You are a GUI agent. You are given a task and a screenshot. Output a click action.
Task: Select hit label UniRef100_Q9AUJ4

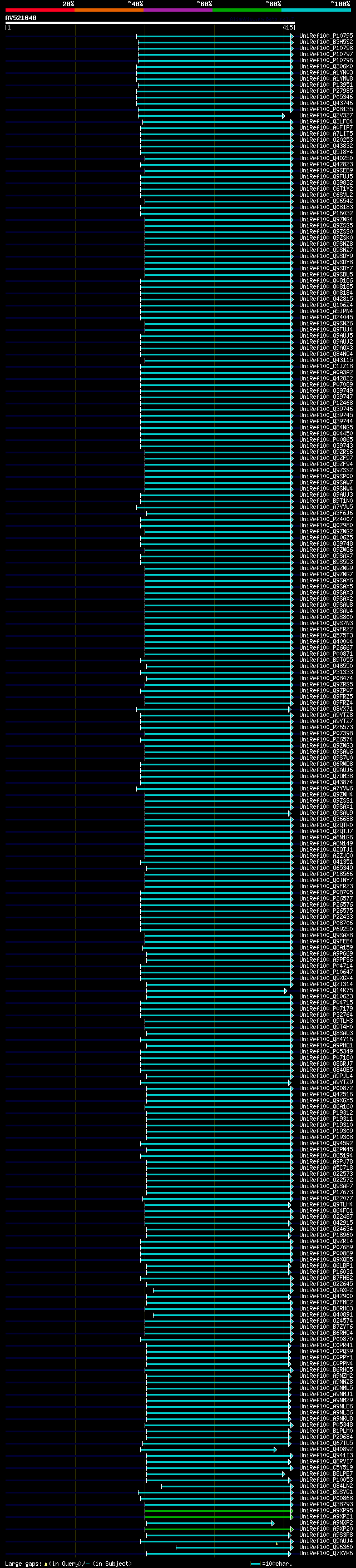(x=325, y=1541)
